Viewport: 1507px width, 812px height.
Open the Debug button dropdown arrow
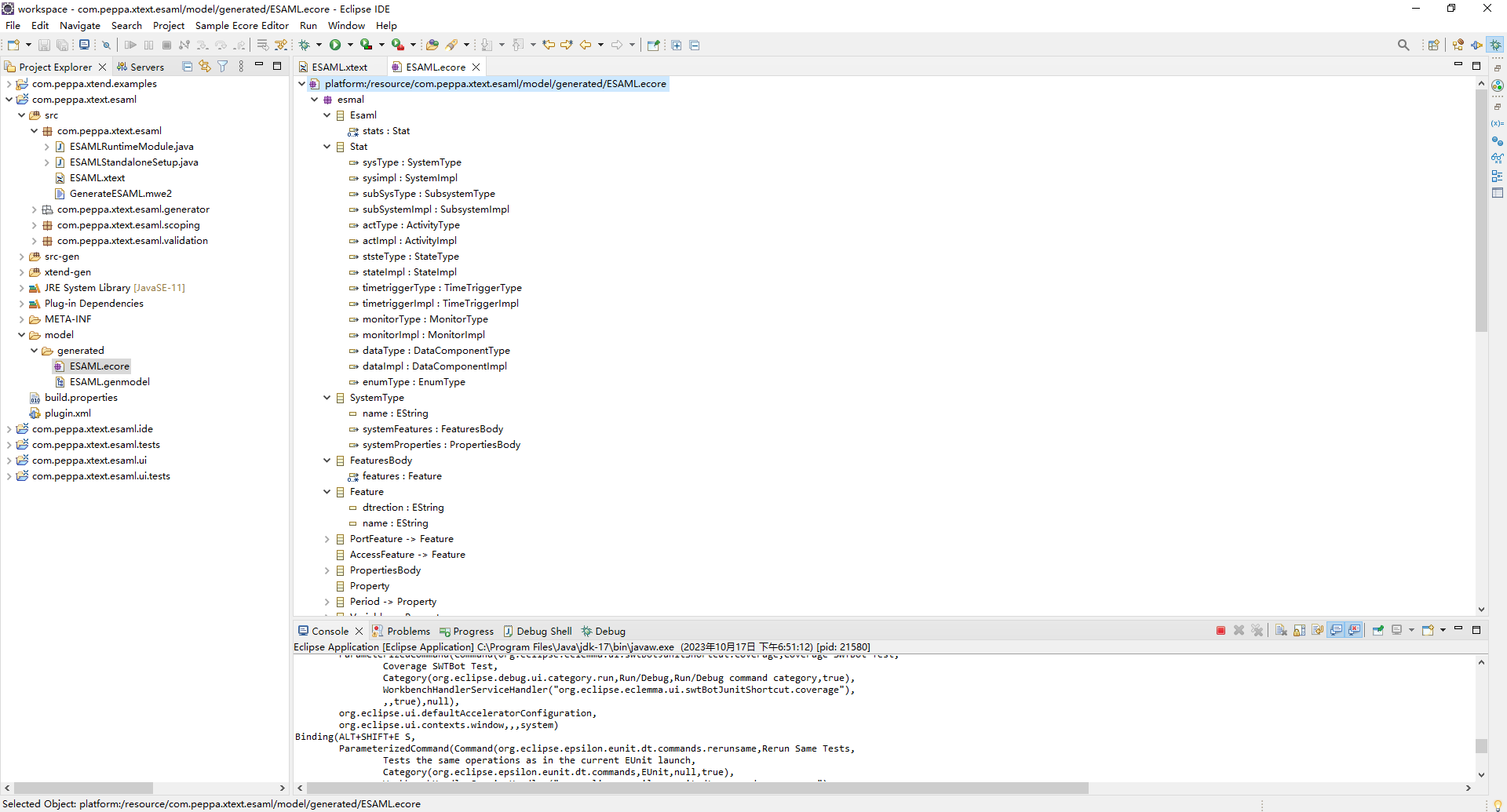[x=319, y=45]
